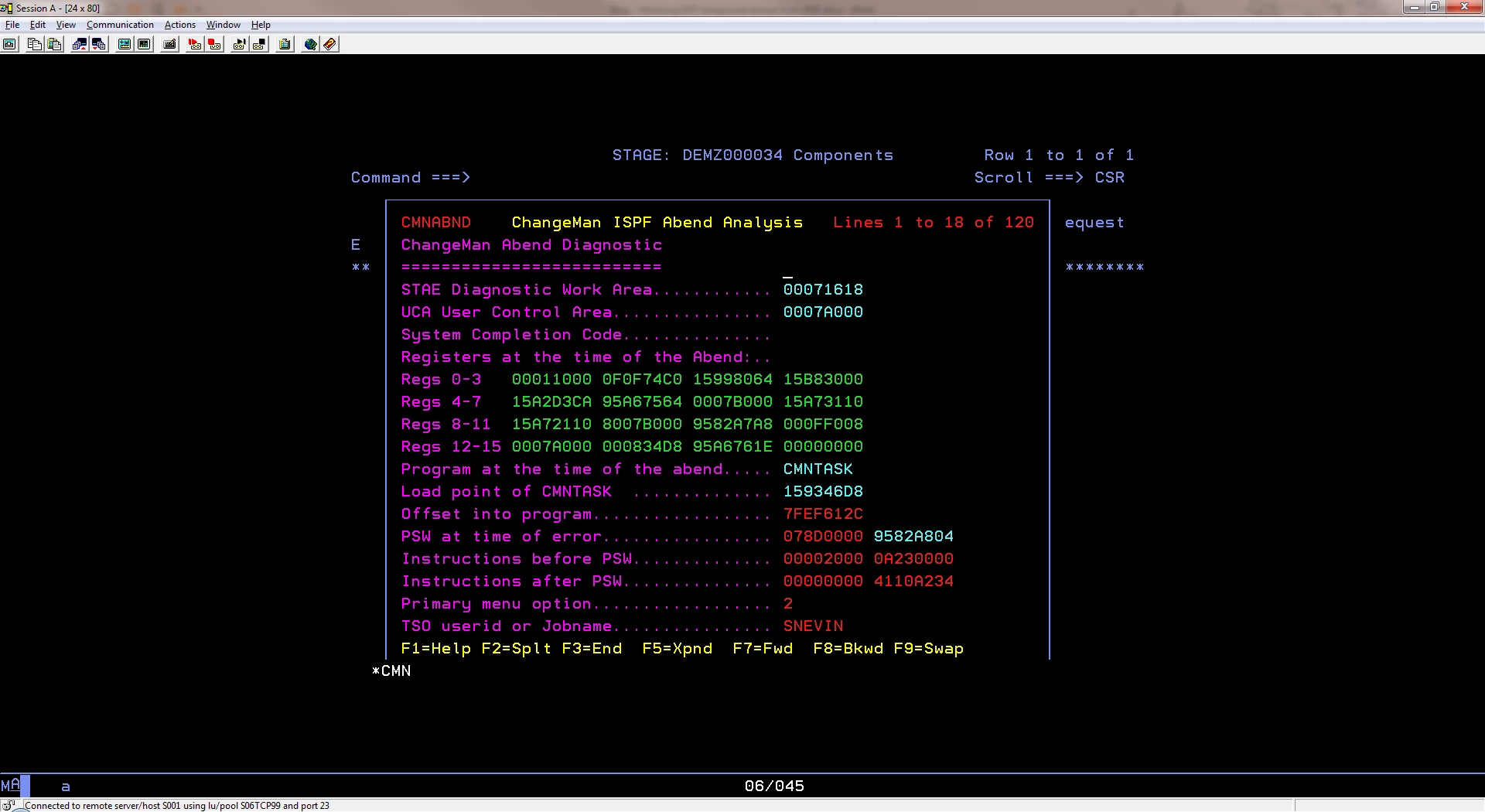Click program name CMNTASK value

818,469
